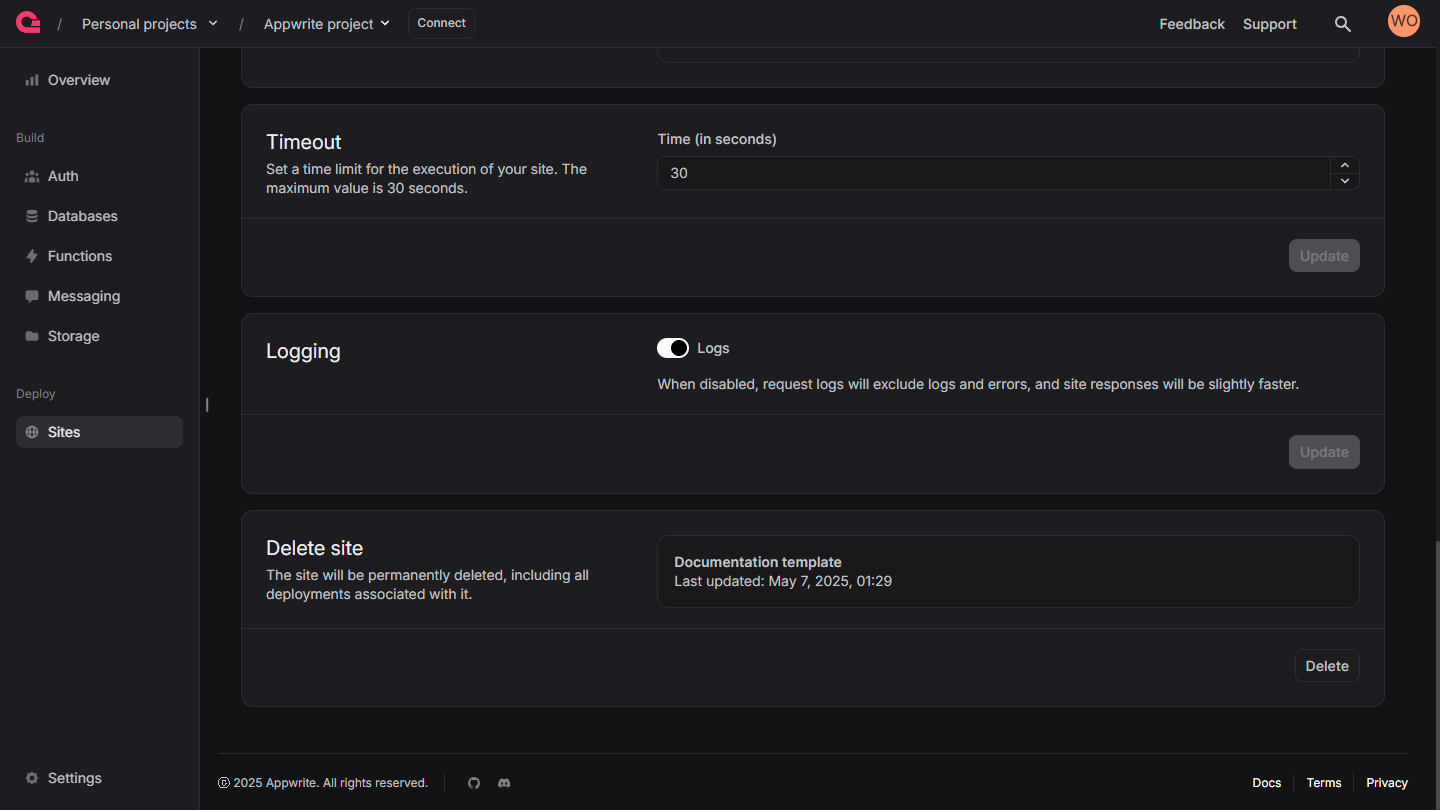This screenshot has width=1440, height=810.
Task: Click the "Logging" section heading
Action: (303, 351)
